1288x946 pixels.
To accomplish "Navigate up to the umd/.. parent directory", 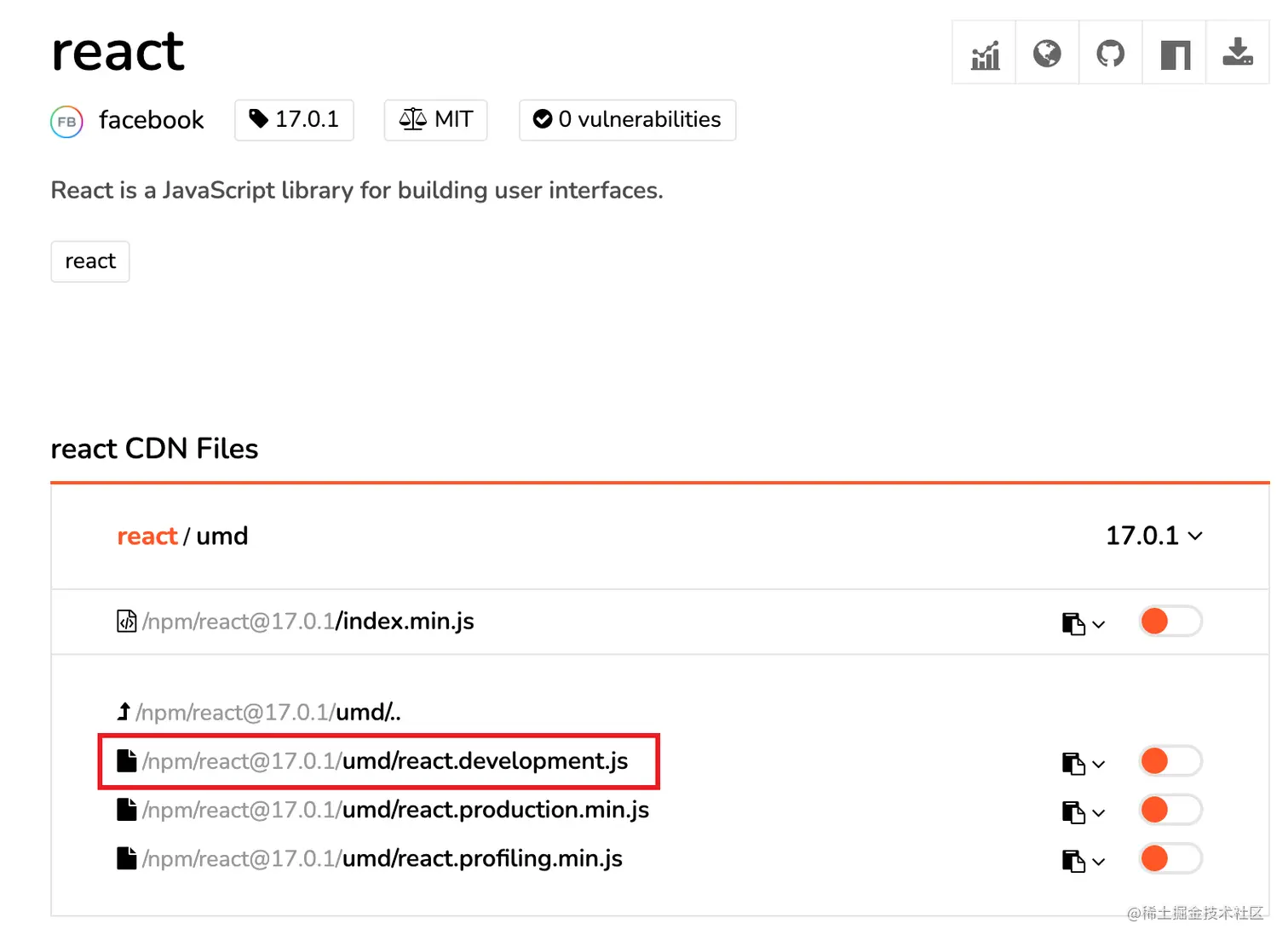I will point(268,712).
